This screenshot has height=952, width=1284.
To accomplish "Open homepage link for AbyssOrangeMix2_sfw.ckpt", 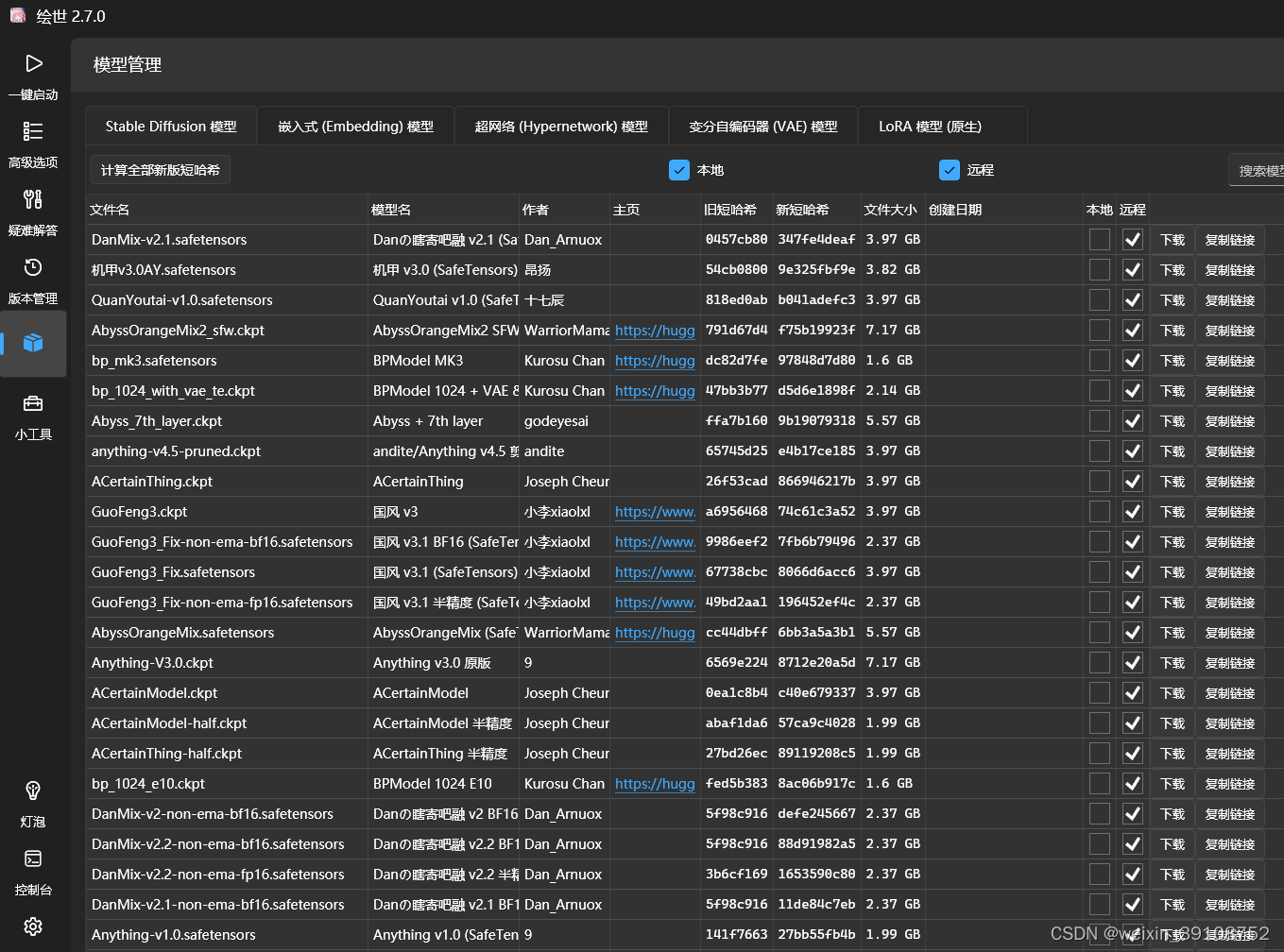I will [x=655, y=331].
